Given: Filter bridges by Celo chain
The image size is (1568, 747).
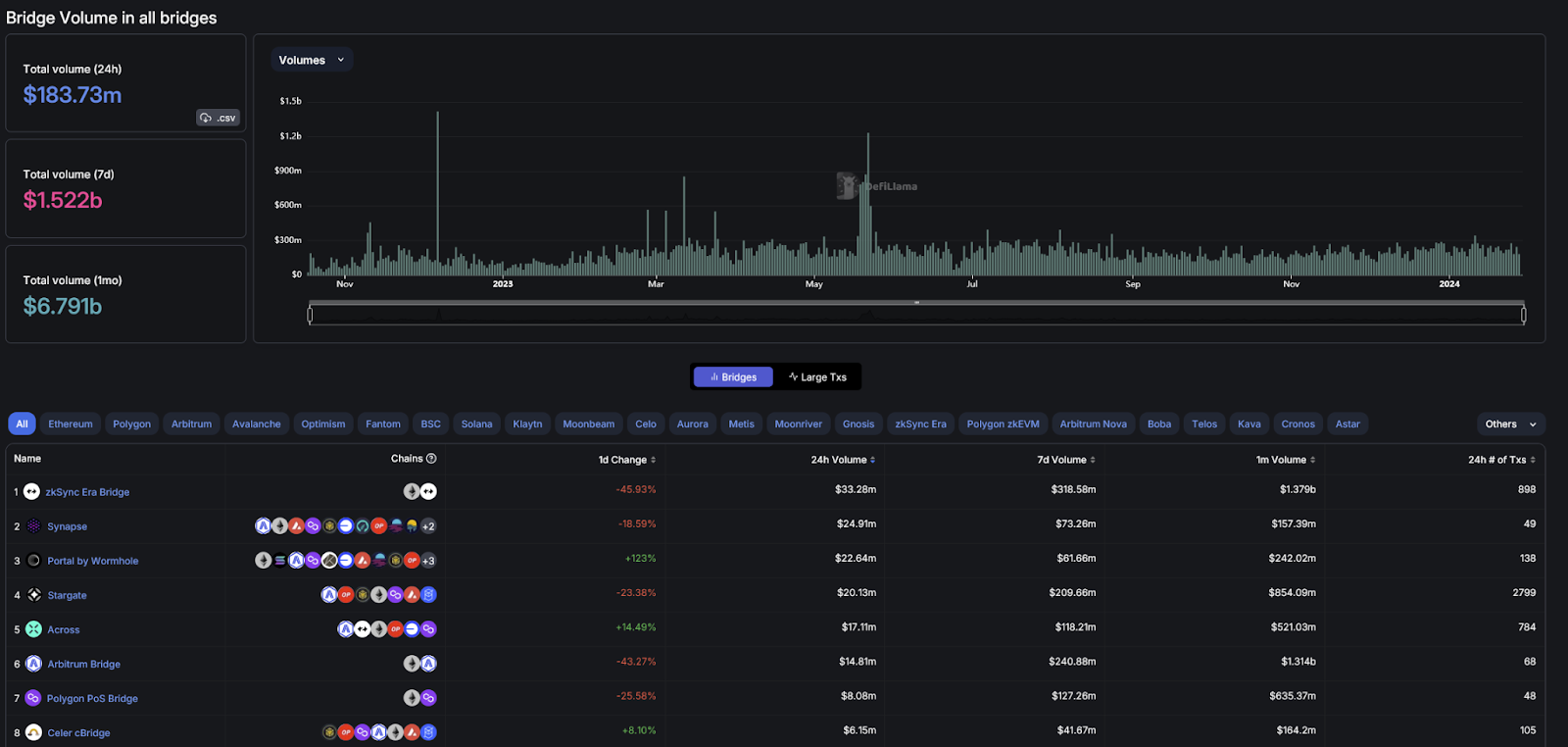Looking at the screenshot, I should [646, 424].
